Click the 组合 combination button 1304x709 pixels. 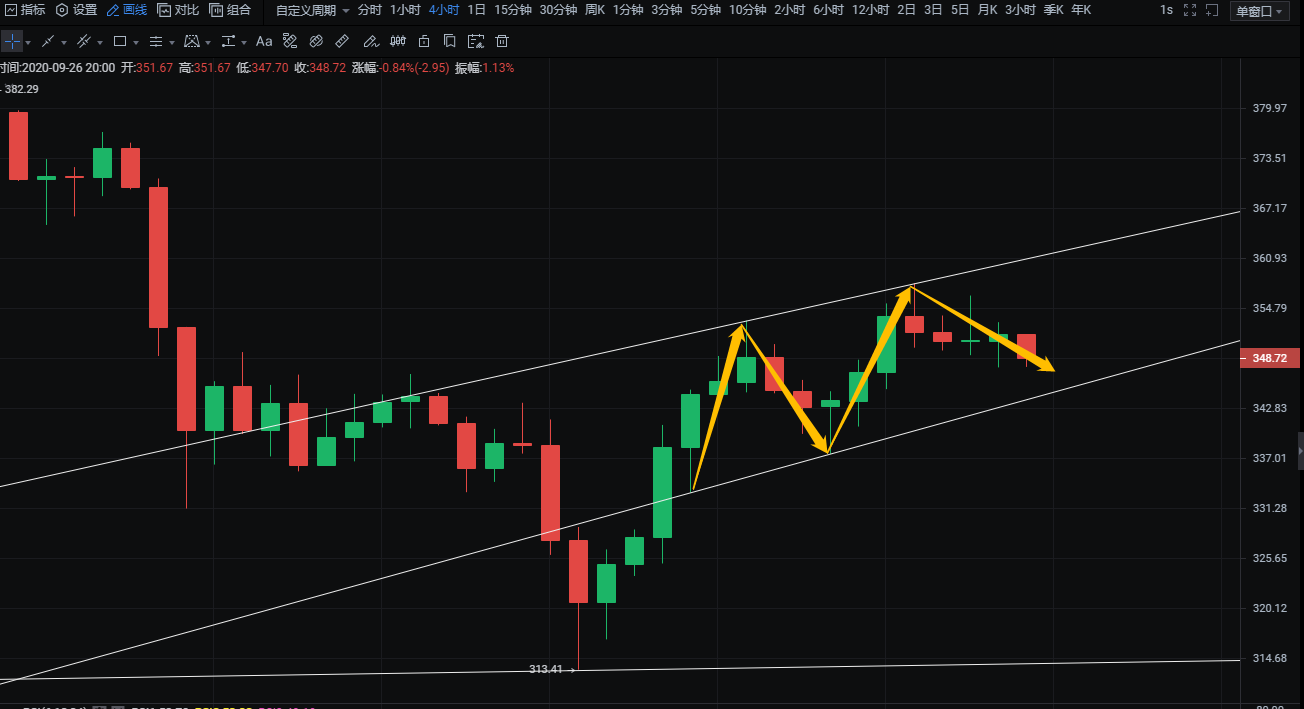(230, 10)
